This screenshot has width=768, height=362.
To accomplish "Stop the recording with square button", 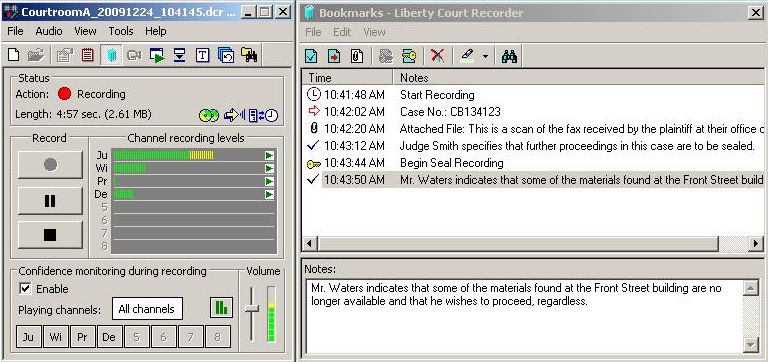I will pos(50,235).
